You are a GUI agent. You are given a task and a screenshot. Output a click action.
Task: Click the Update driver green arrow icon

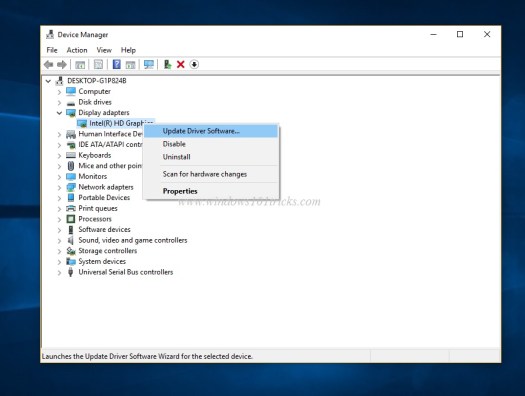(167, 64)
